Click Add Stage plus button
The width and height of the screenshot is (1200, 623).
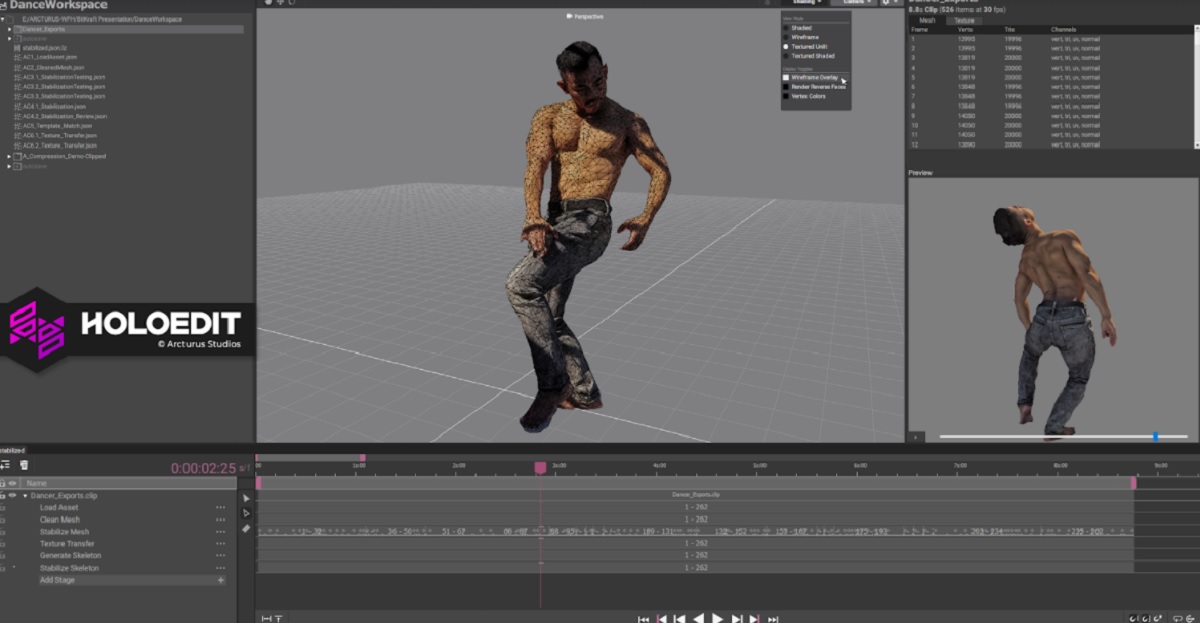(x=220, y=580)
